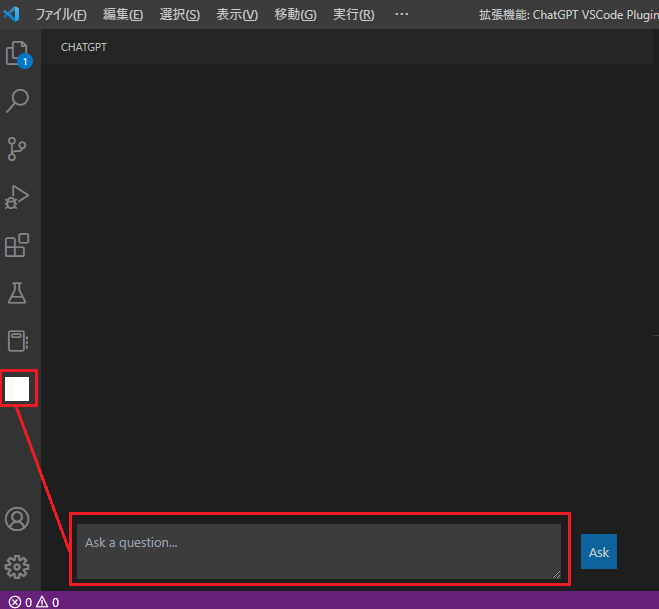The height and width of the screenshot is (609, 659).
Task: Open the 移動(G) menu
Action: [295, 15]
